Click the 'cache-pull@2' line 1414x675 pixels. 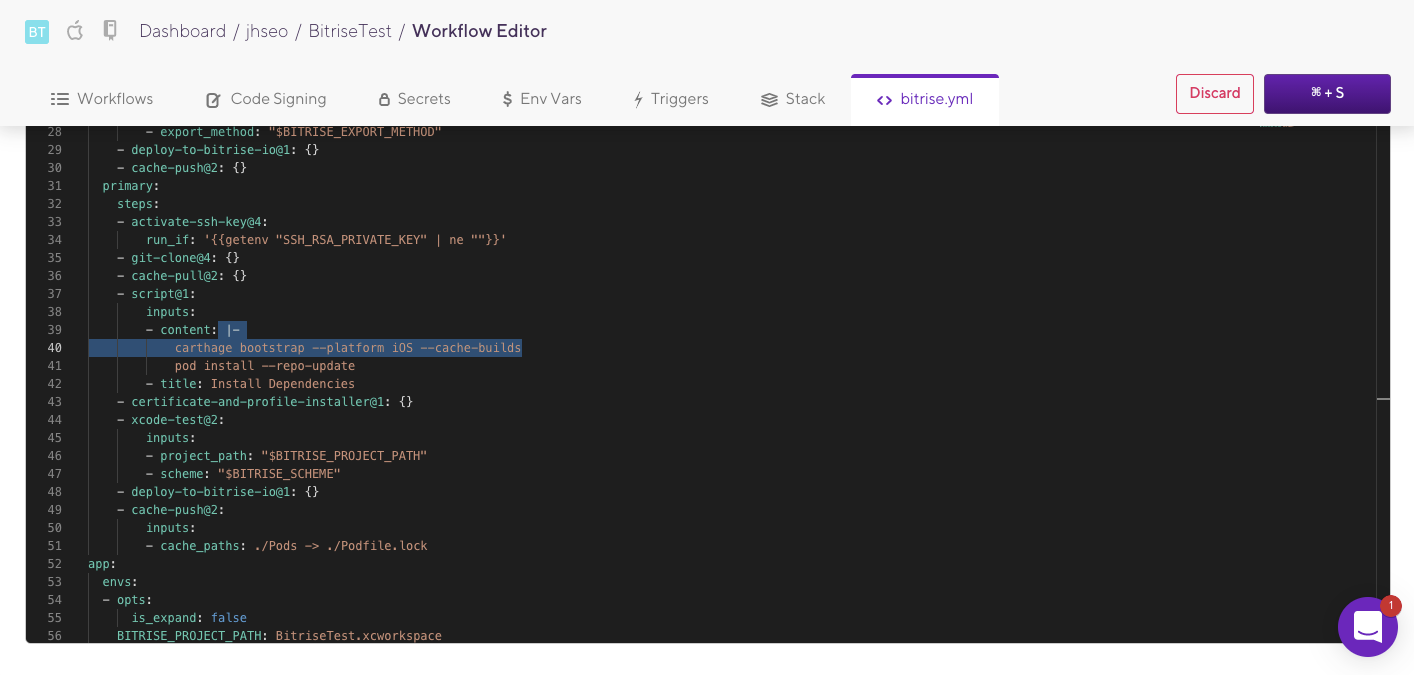[x=181, y=276]
